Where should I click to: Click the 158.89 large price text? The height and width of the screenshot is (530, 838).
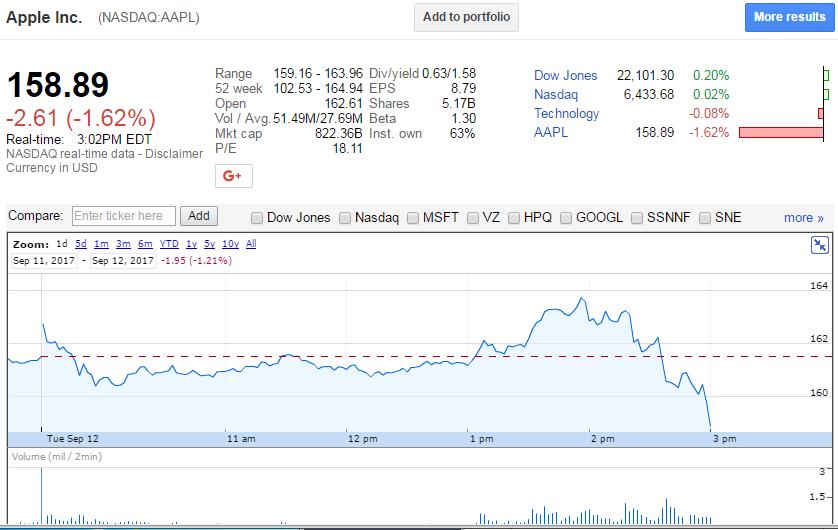tap(58, 85)
